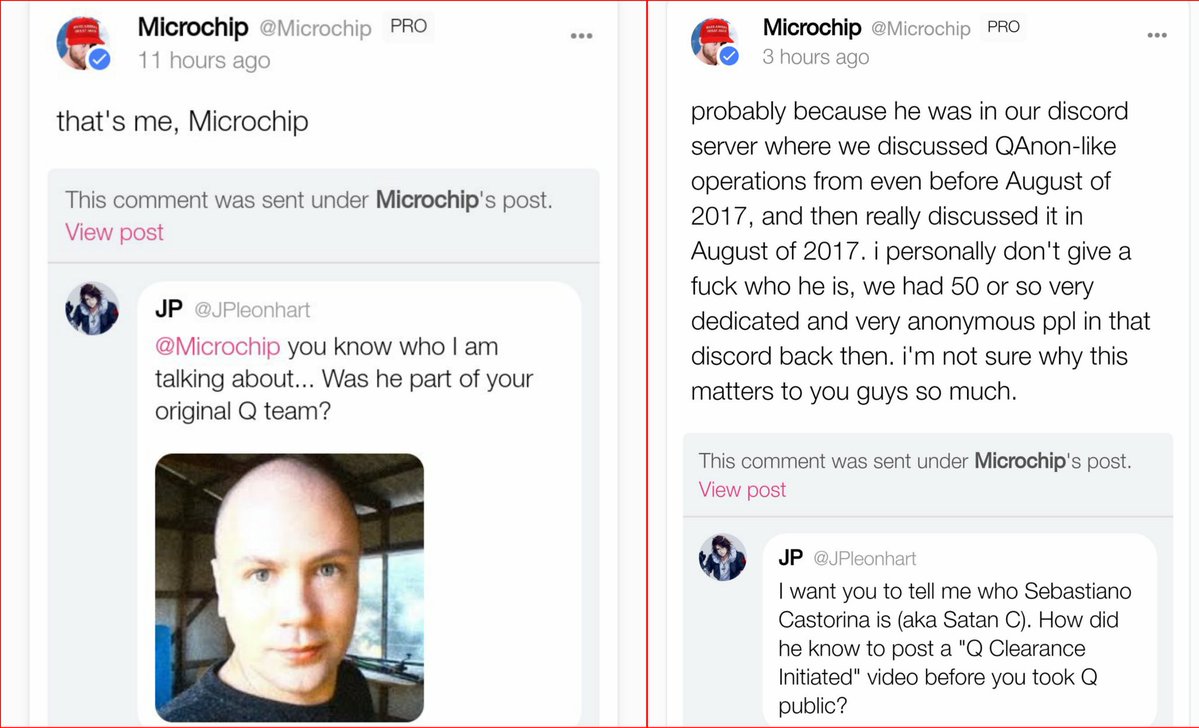Click the Microchip display name on the 11-hours-ago post
The width and height of the screenshot is (1199, 728).
tap(194, 27)
